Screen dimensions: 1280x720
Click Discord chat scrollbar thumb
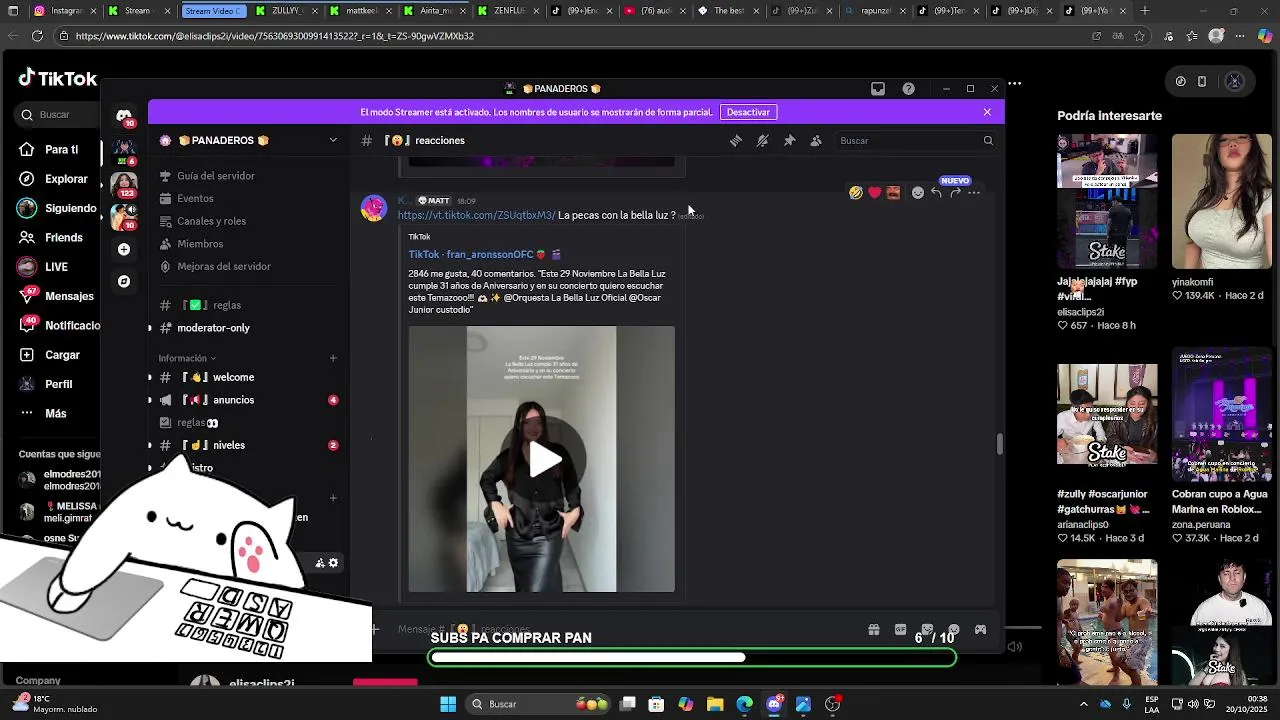[999, 444]
